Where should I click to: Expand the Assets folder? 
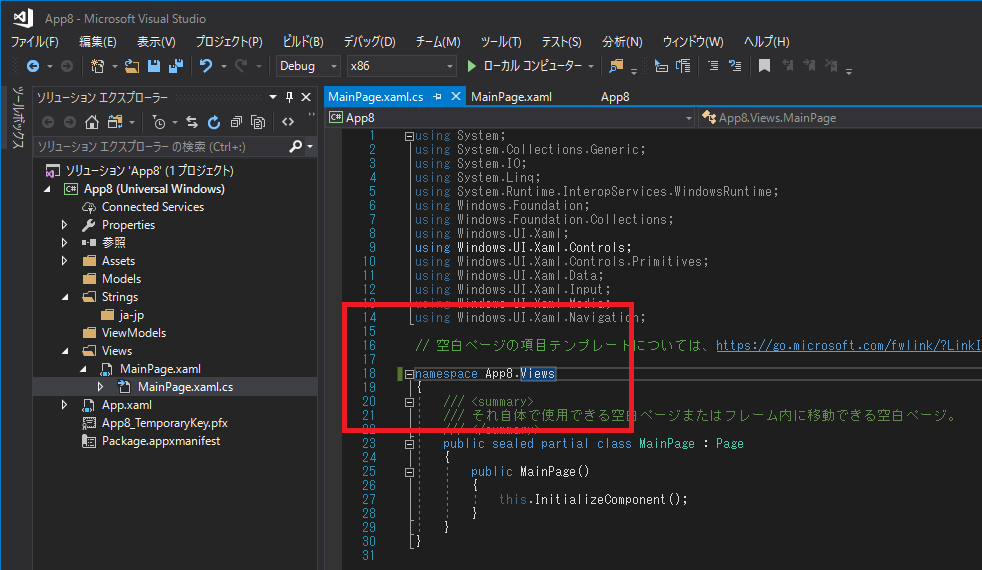tap(65, 261)
